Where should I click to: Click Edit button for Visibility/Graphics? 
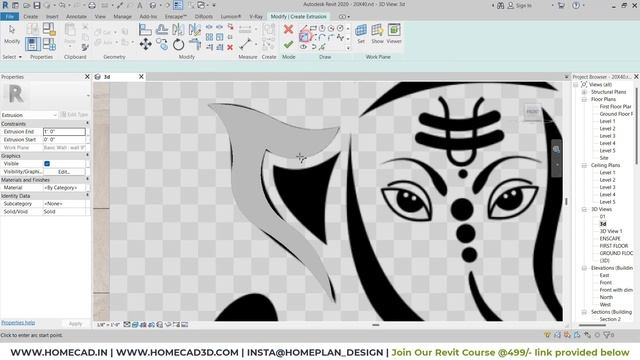64,172
